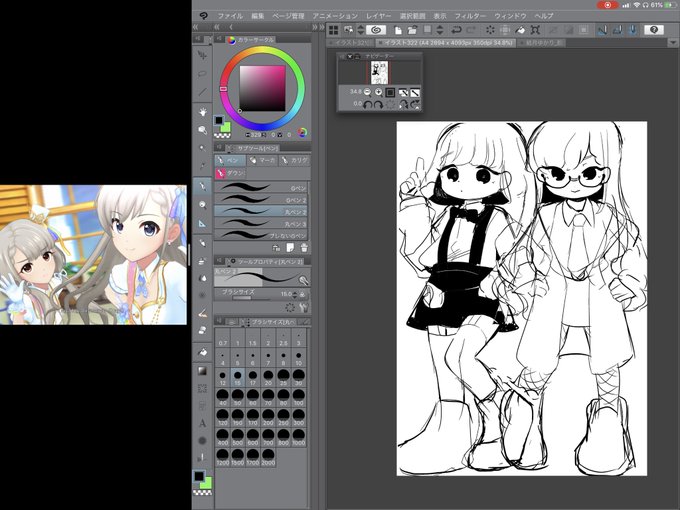Click the Navigator canvas thumbnail
The height and width of the screenshot is (510, 680).
[x=379, y=72]
